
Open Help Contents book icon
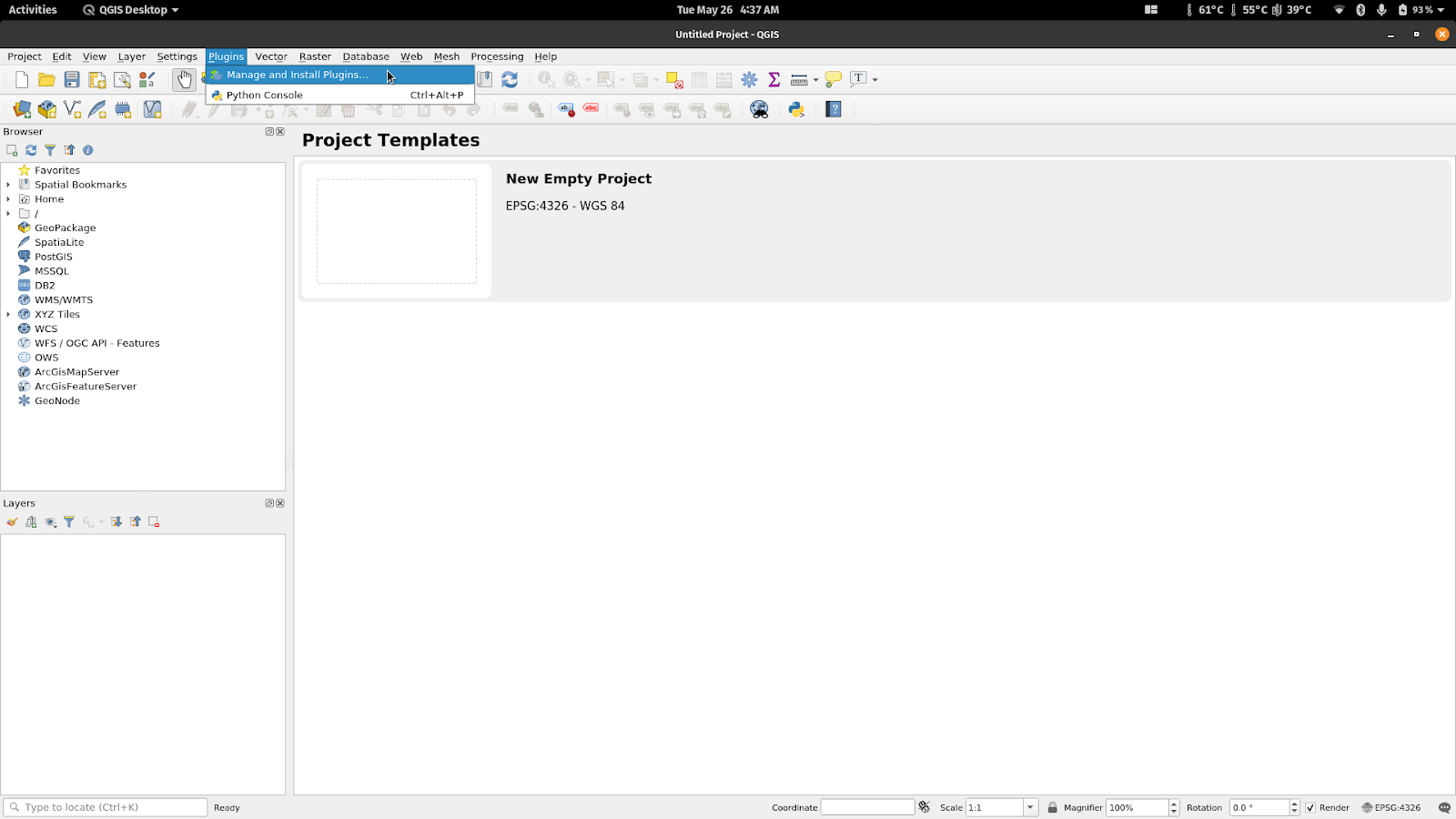834,109
